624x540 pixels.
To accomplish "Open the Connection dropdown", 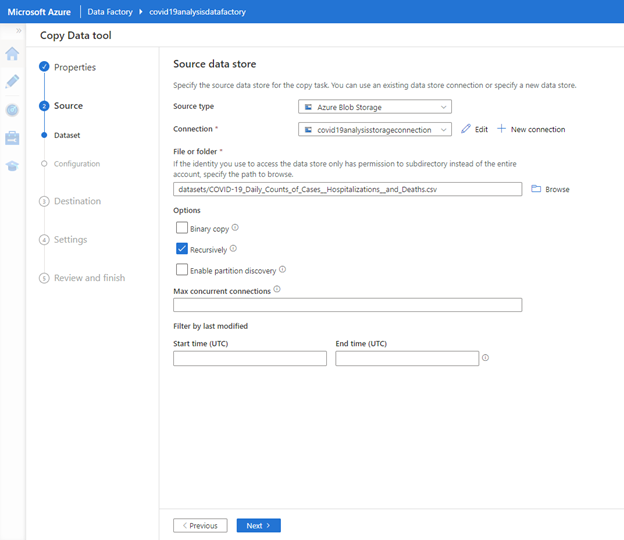I will tap(375, 129).
